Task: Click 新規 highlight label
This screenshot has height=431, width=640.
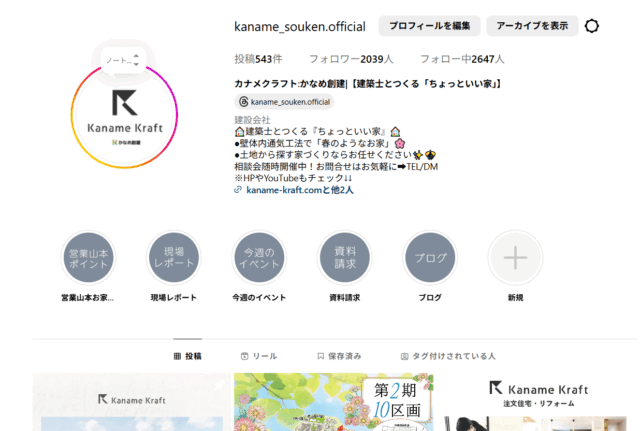Action: [516, 298]
